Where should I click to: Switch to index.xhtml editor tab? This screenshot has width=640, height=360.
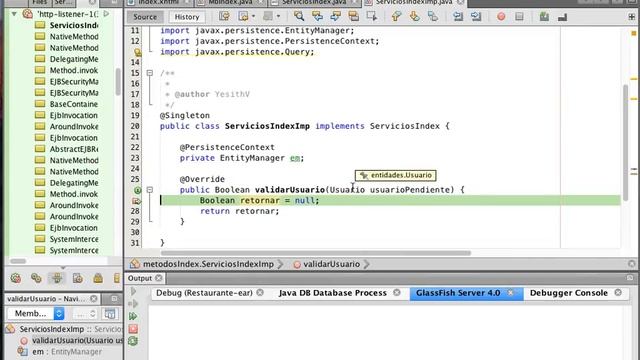click(158, 2)
